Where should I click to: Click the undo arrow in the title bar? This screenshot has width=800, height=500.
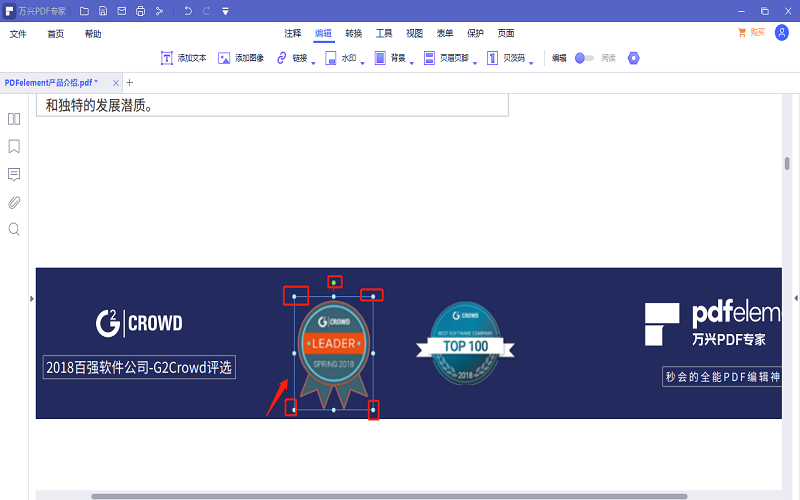pos(188,11)
